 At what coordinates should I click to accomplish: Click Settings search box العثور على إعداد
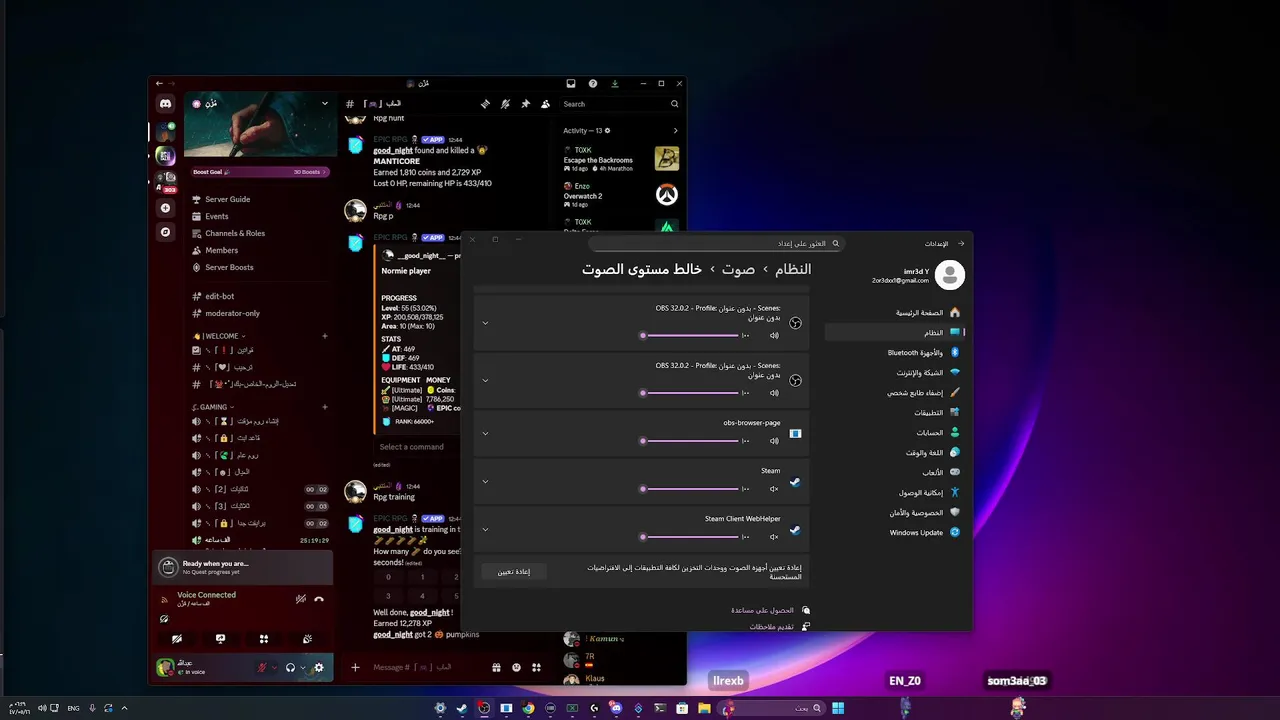[716, 243]
